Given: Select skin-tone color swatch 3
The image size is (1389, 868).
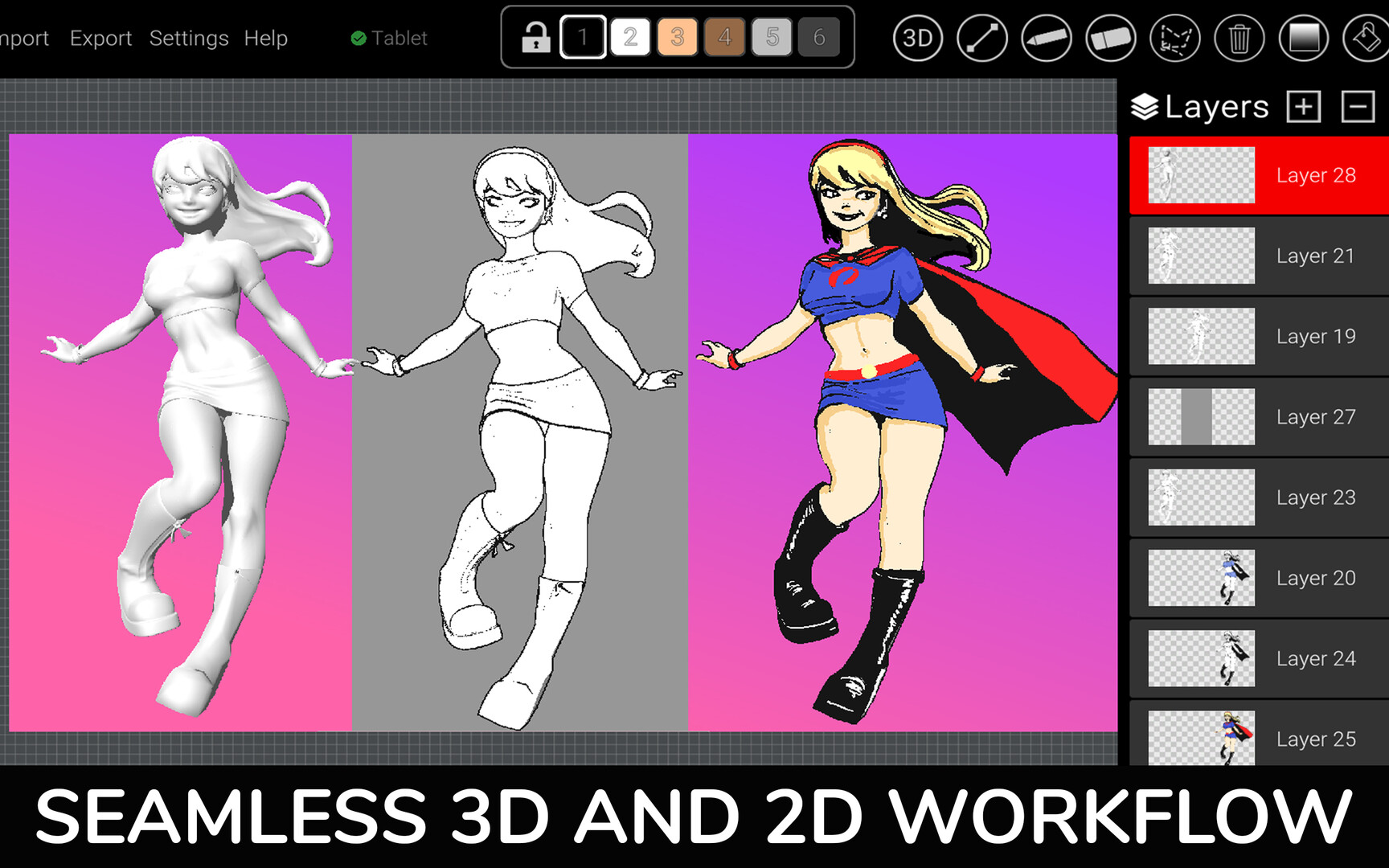Looking at the screenshot, I should click(677, 37).
